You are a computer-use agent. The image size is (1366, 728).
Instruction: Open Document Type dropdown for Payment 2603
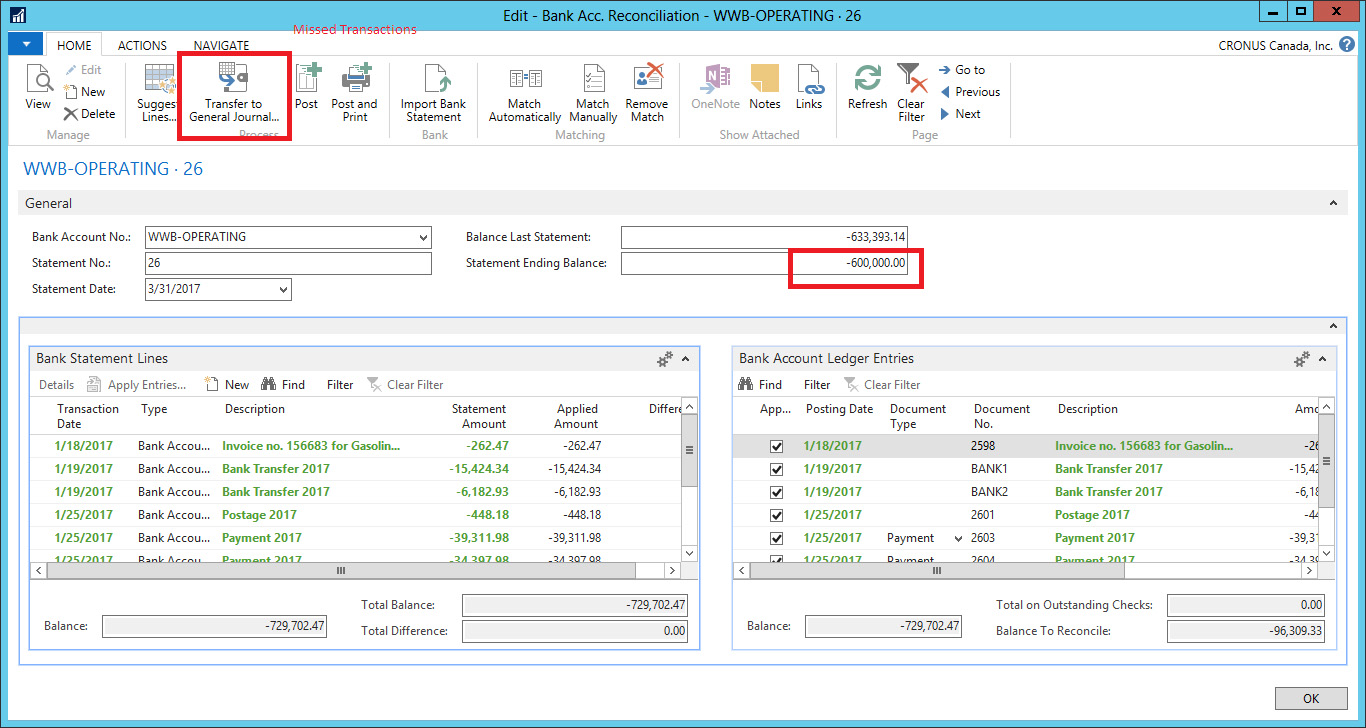(958, 538)
